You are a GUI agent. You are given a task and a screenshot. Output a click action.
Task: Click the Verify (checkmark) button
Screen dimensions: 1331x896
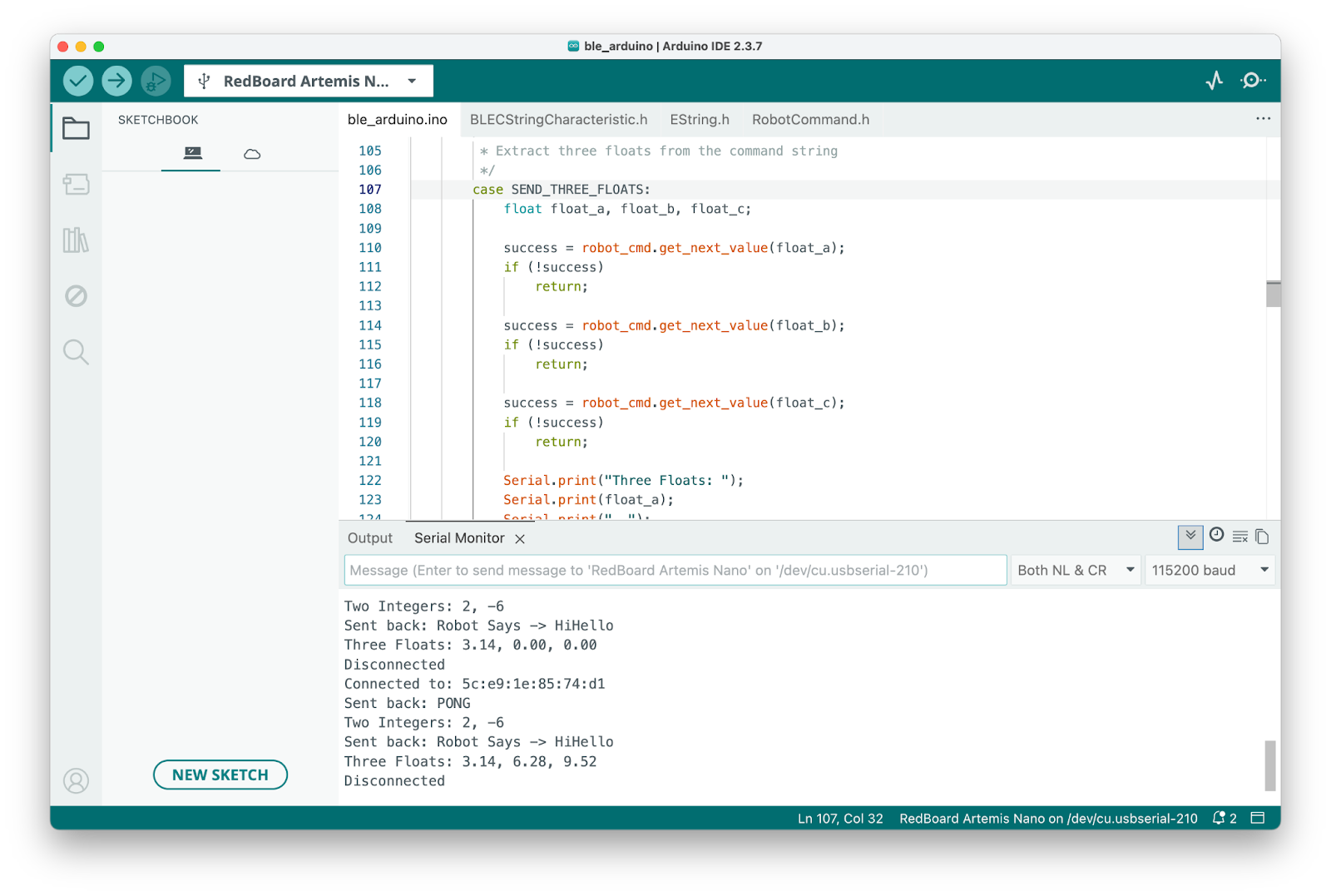click(77, 81)
